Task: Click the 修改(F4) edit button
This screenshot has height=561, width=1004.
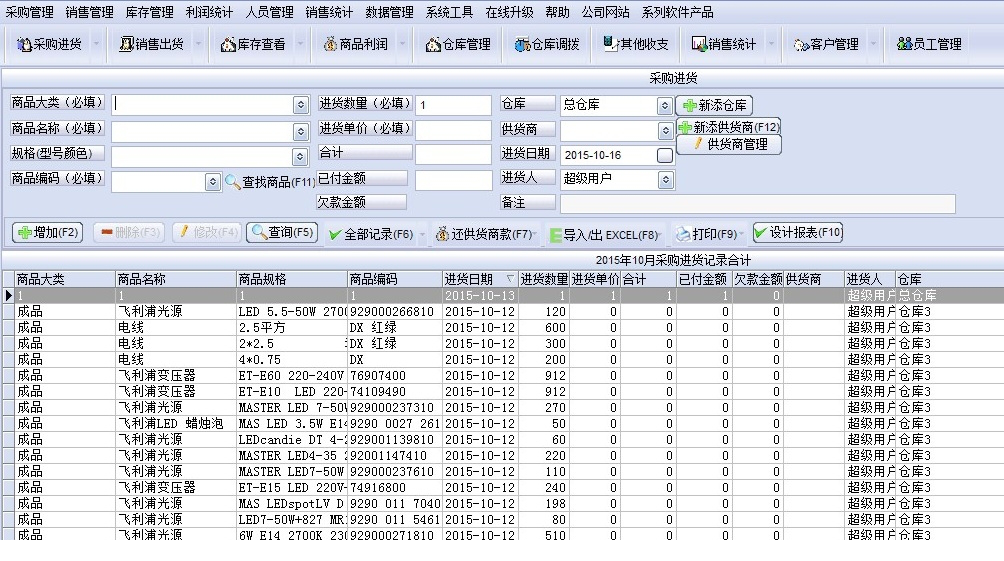Action: click(x=206, y=232)
